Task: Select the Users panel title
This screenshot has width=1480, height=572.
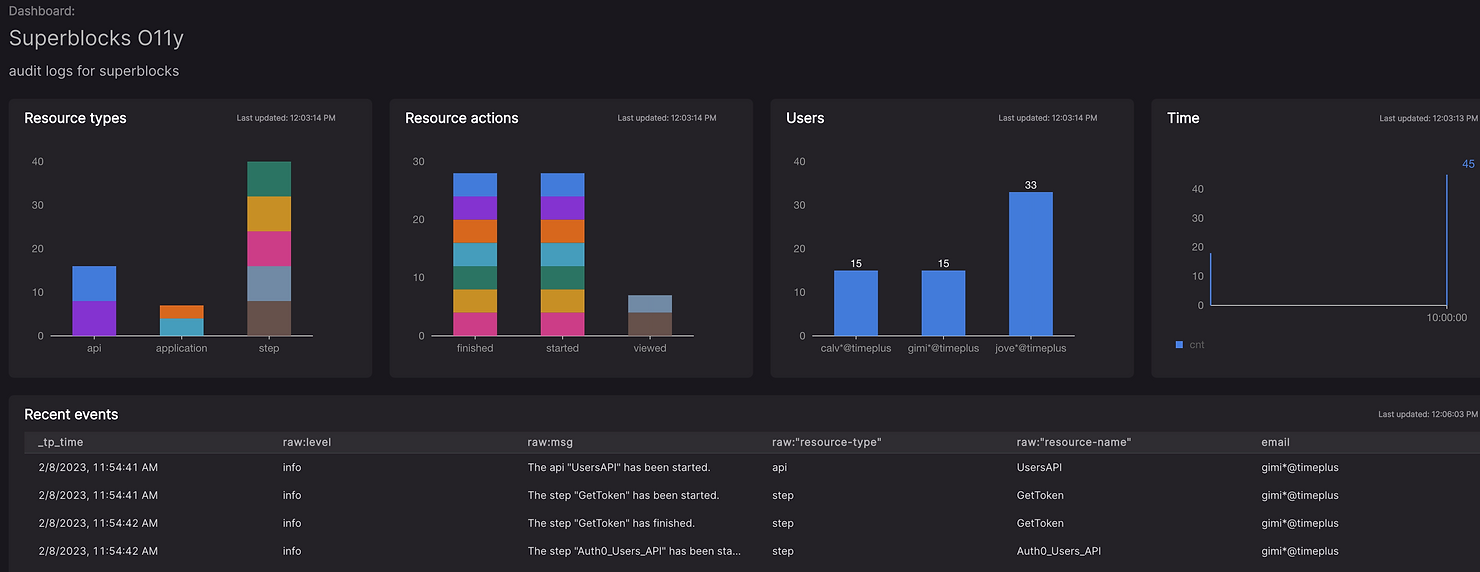Action: coord(805,118)
